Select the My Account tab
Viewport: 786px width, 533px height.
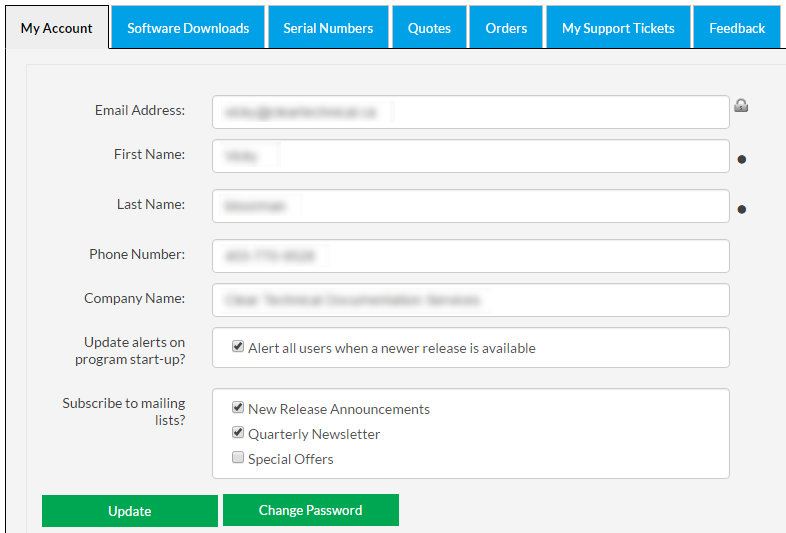tap(57, 28)
